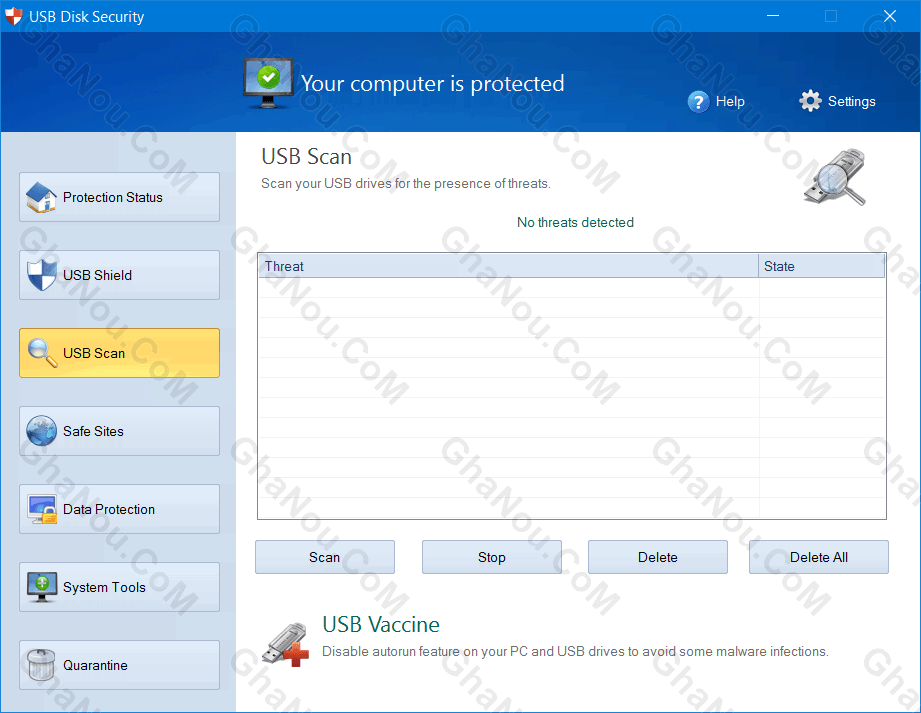921x713 pixels.
Task: Close the USB Disk Security window
Action: click(x=890, y=16)
